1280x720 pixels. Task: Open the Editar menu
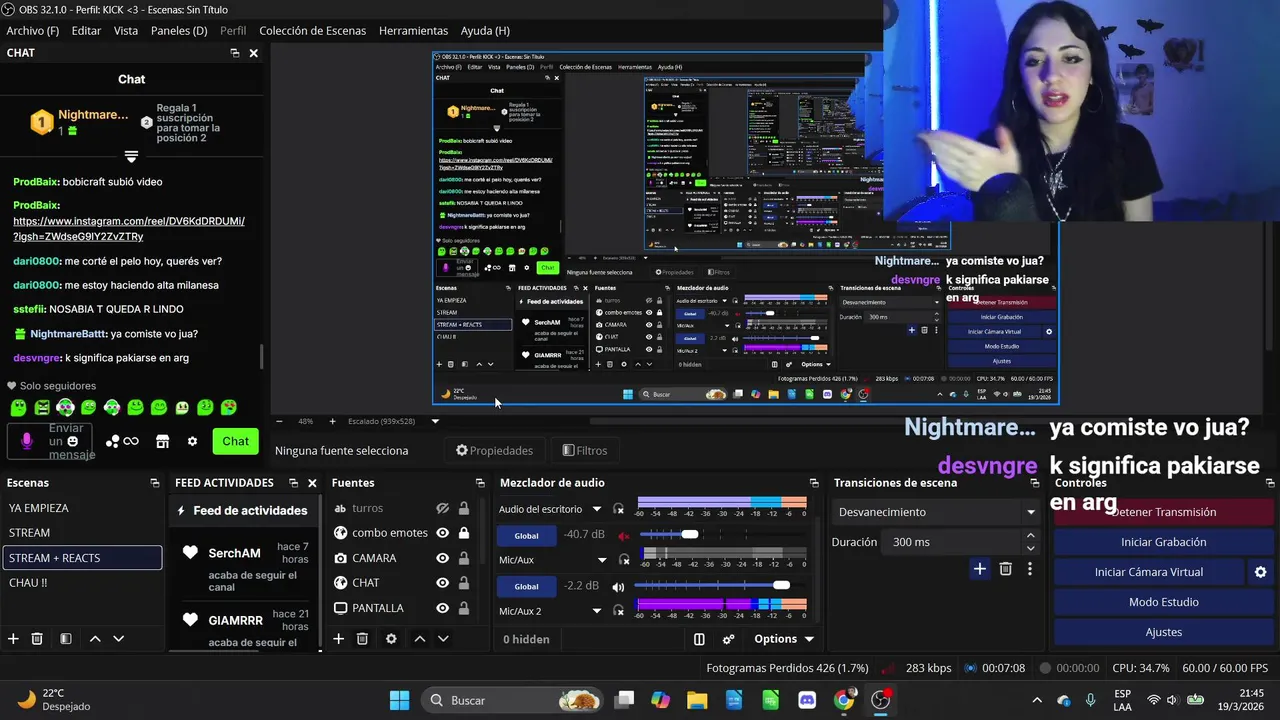point(86,31)
